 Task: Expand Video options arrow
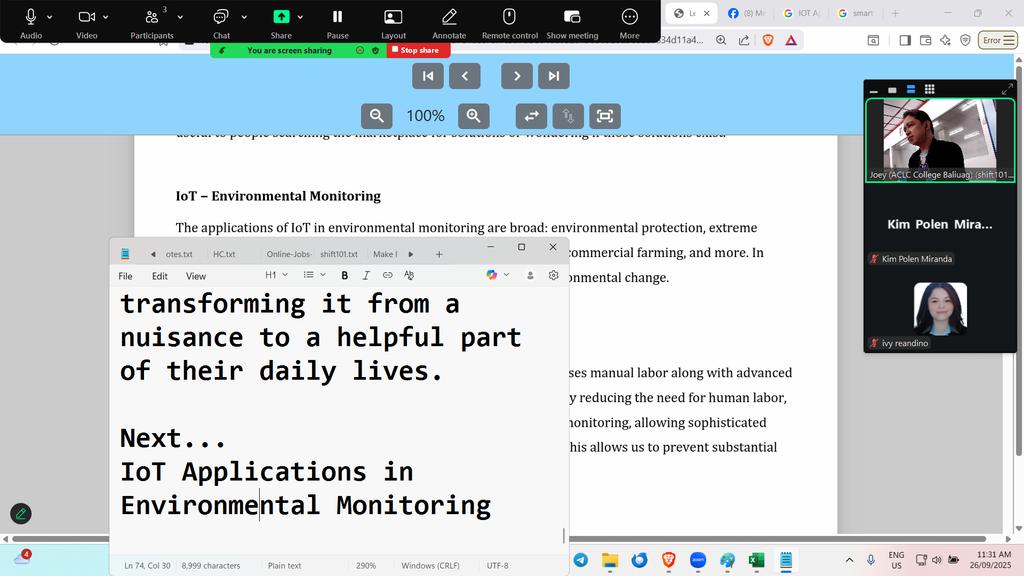coord(106,18)
